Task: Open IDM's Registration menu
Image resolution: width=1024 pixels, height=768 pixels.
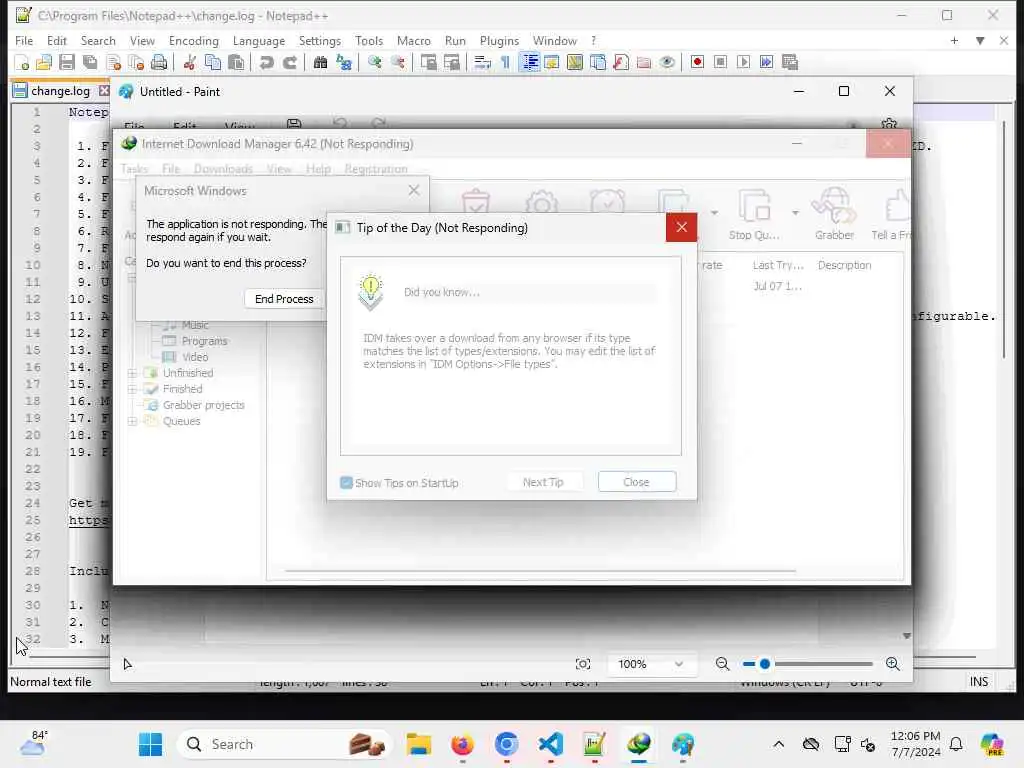Action: (x=376, y=169)
